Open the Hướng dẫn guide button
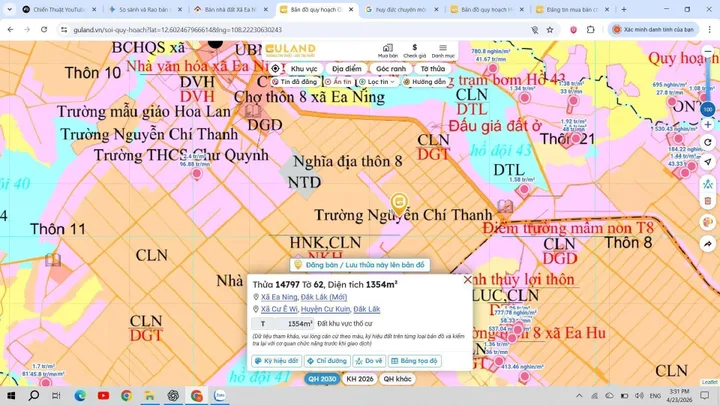 tap(424, 82)
